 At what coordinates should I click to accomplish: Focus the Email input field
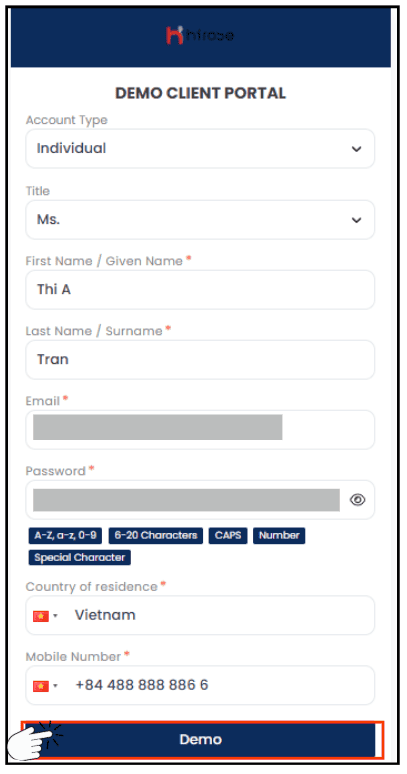tap(200, 430)
